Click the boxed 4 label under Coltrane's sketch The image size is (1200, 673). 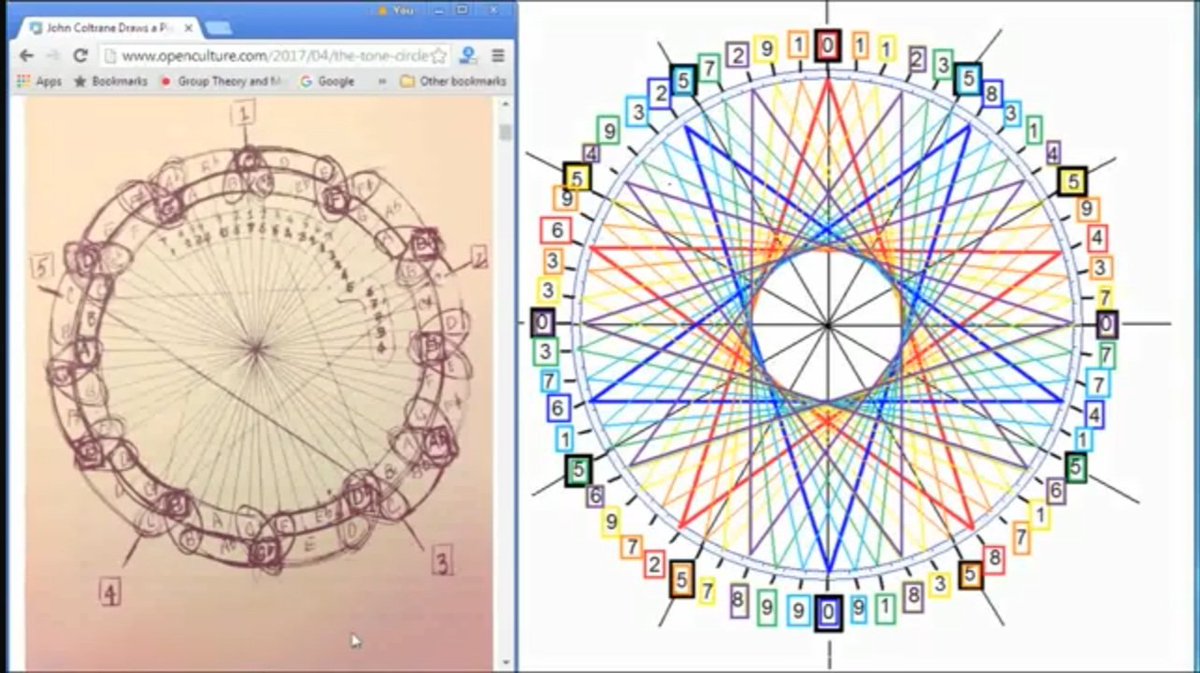pos(110,592)
